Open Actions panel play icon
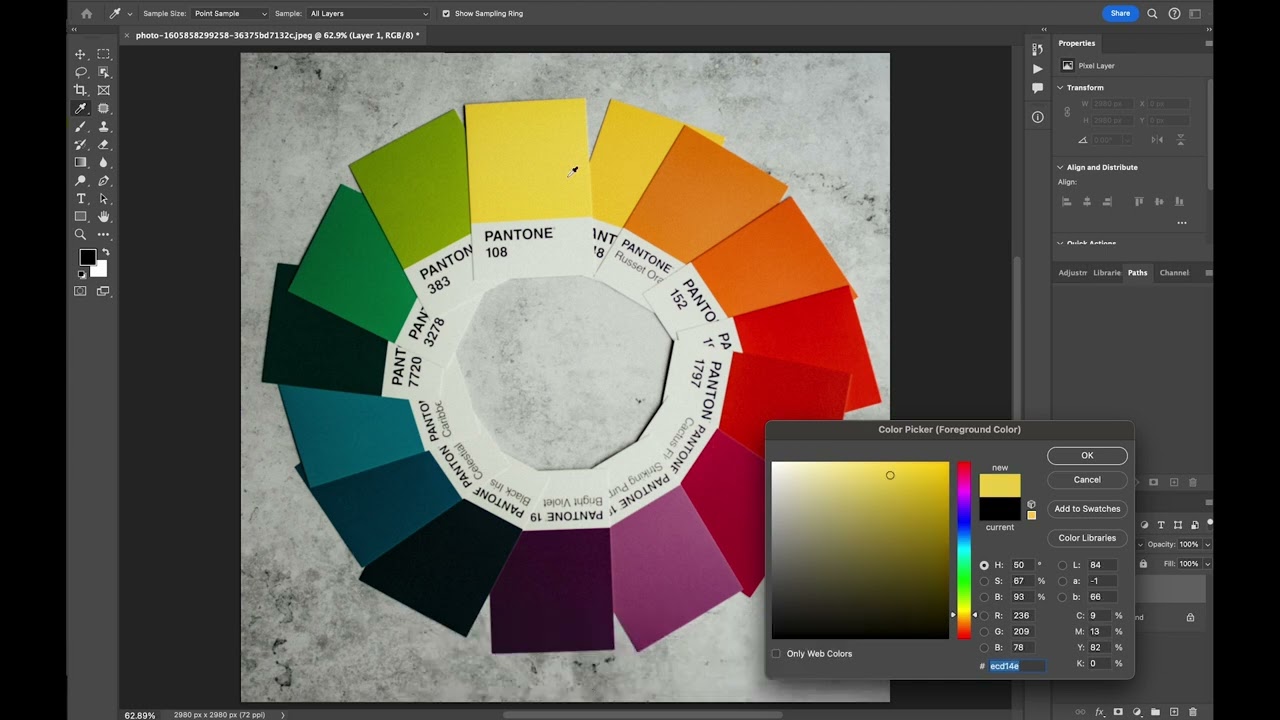The image size is (1280, 720). pos(1037,68)
